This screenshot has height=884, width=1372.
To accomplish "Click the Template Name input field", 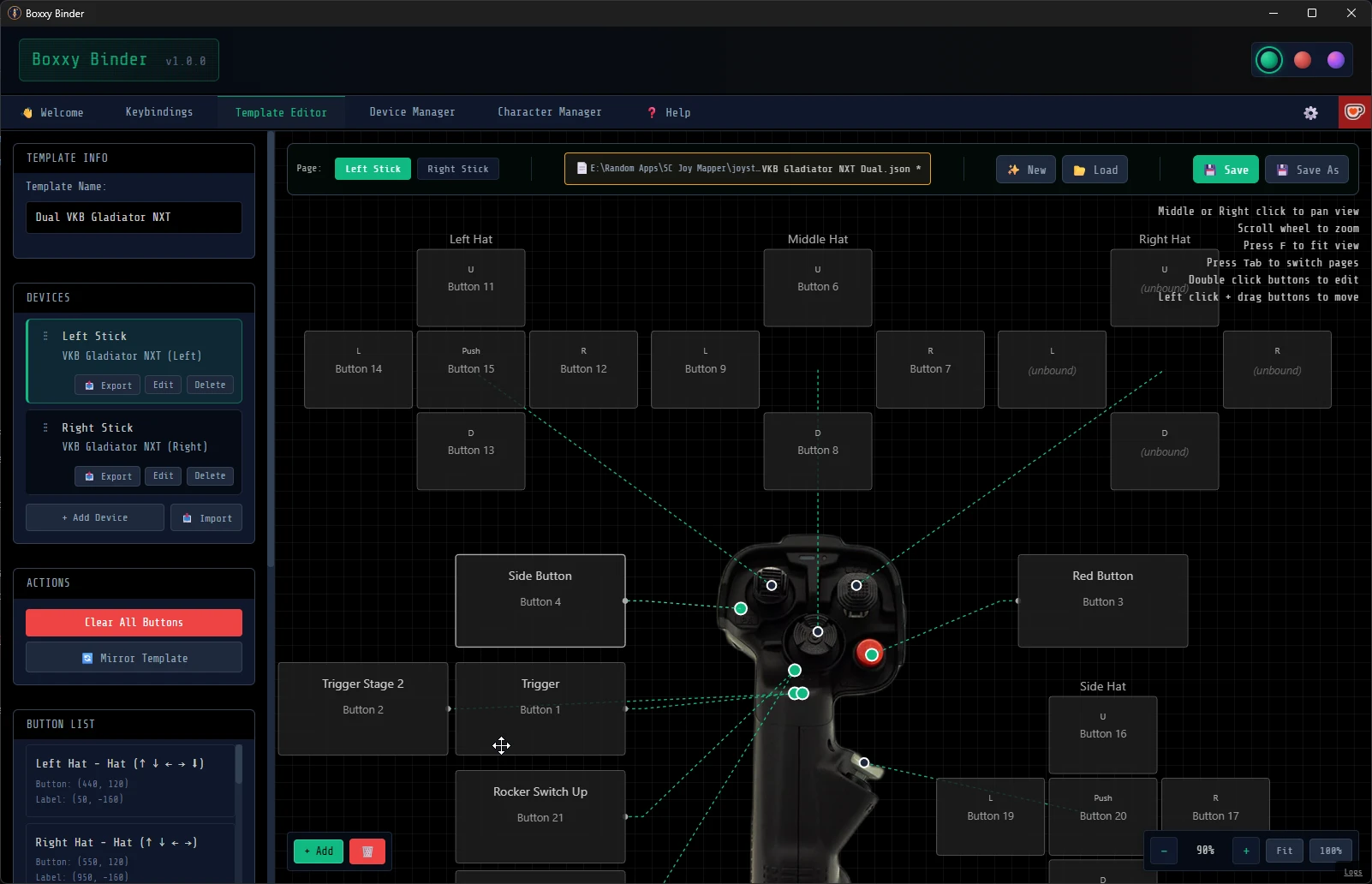I will click(x=134, y=218).
